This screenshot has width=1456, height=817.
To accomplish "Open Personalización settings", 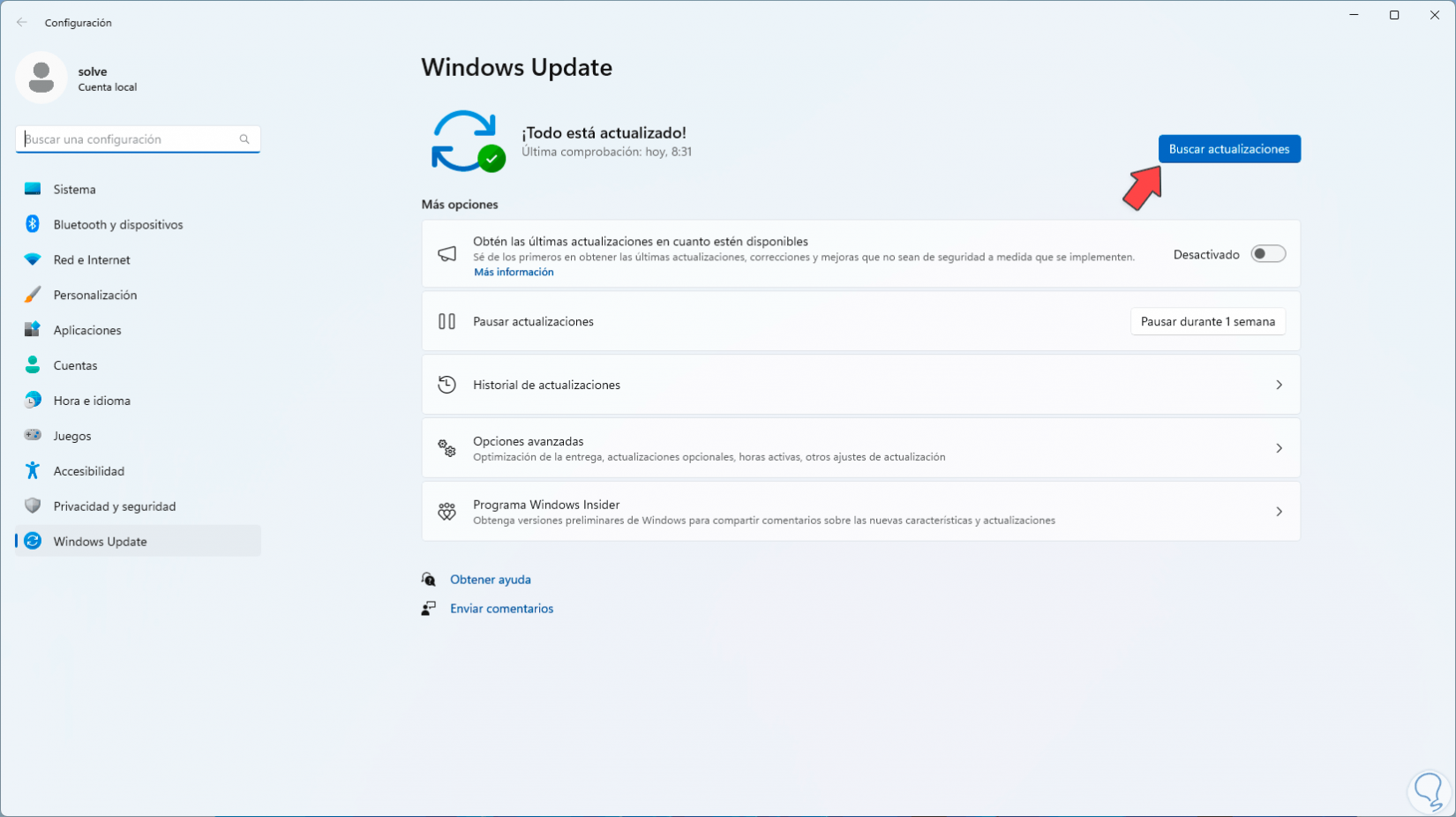I will click(x=138, y=295).
